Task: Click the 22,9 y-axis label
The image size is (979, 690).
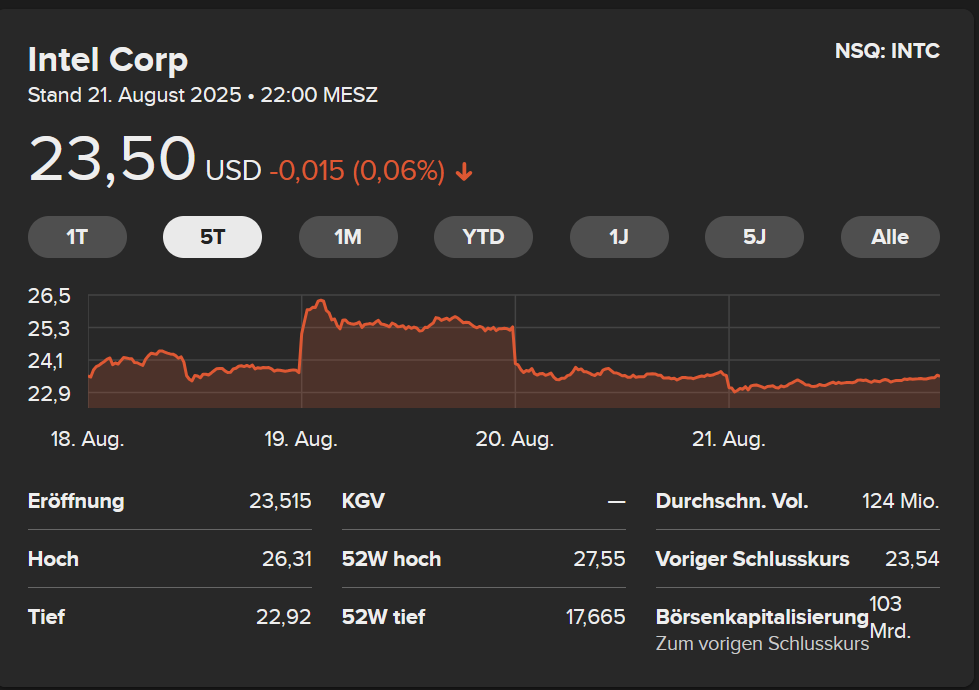Action: (49, 394)
